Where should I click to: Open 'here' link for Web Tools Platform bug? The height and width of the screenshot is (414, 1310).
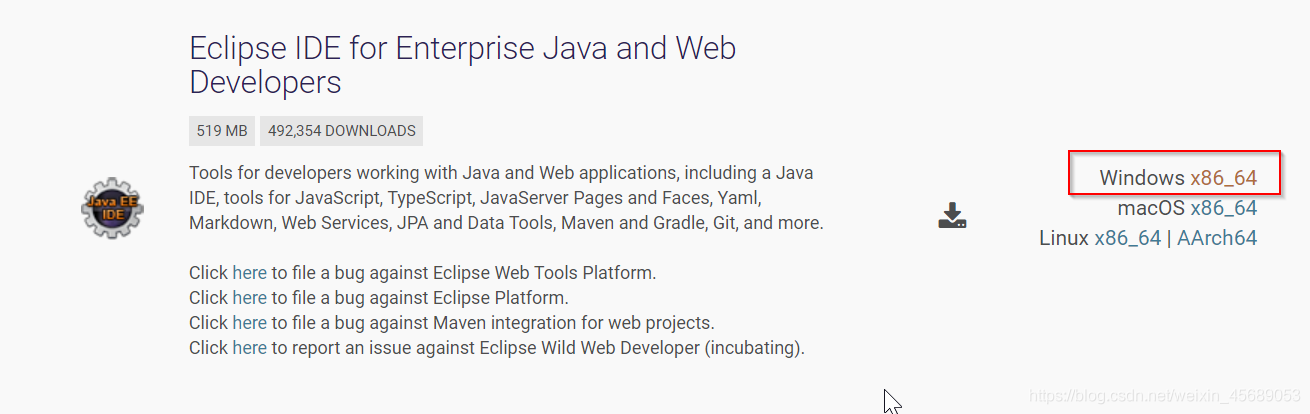pos(249,272)
